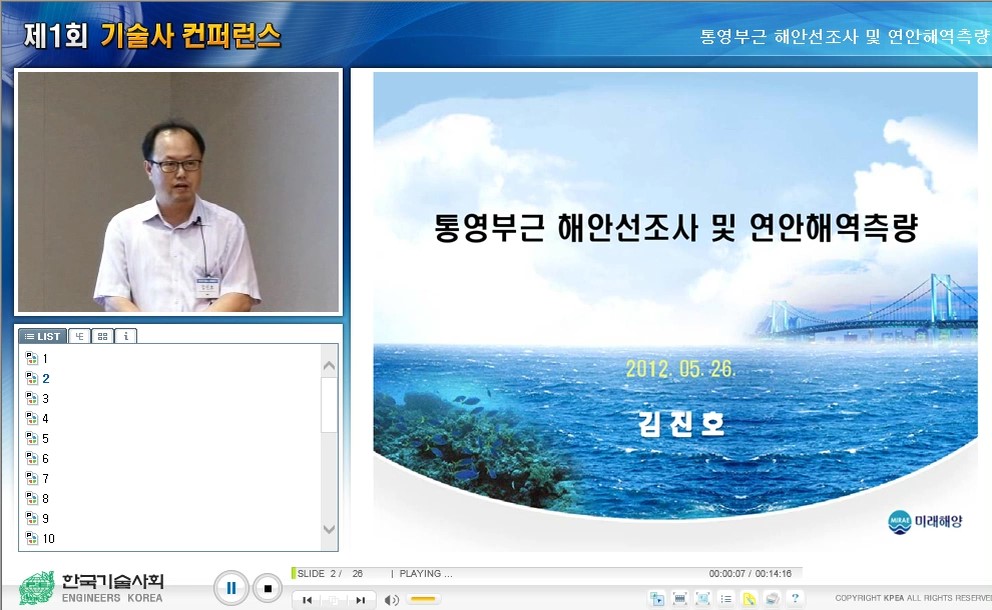Stop the lecture playback
Image resolution: width=992 pixels, height=610 pixels.
[267, 588]
